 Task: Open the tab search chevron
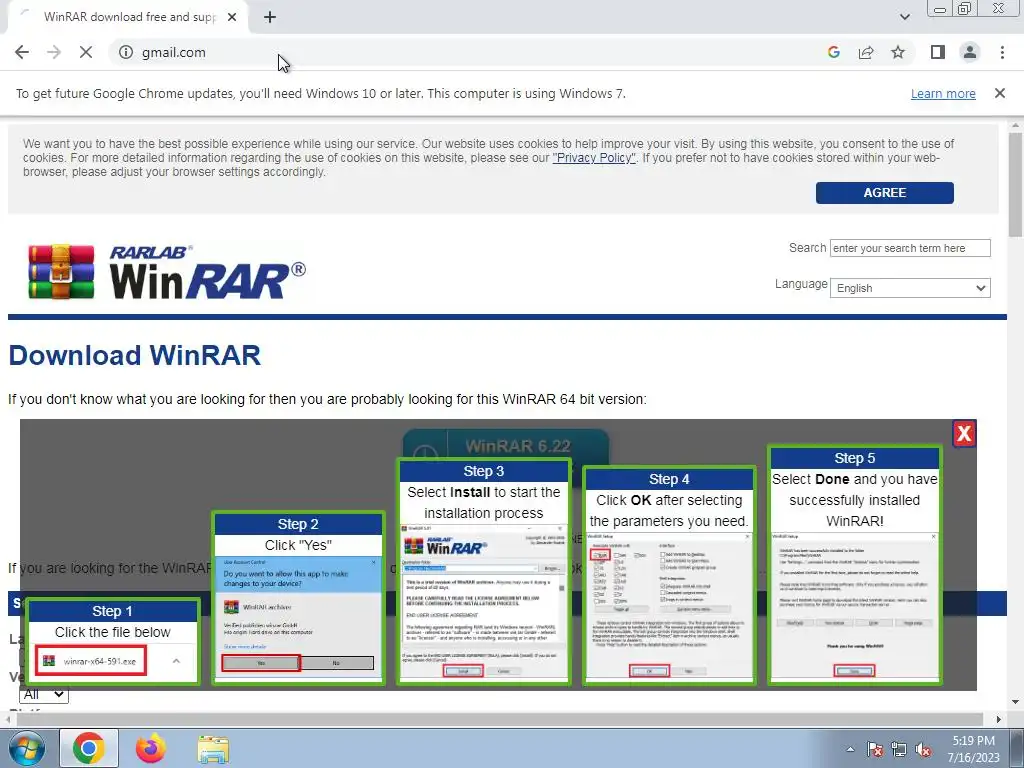(904, 18)
